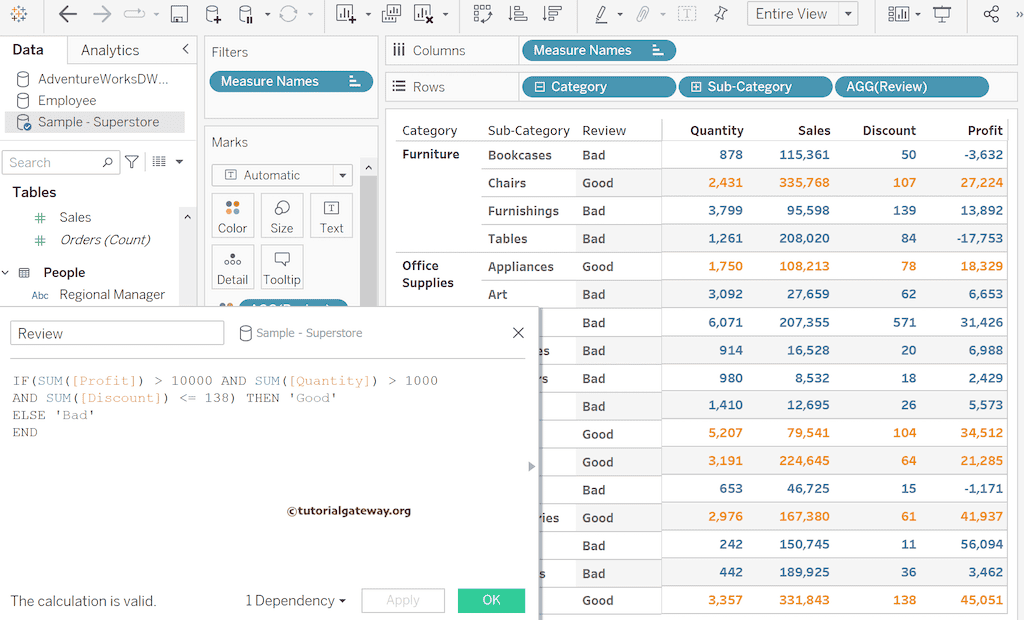The width and height of the screenshot is (1024, 620).
Task: Switch to the Analytics tab
Action: tap(110, 49)
